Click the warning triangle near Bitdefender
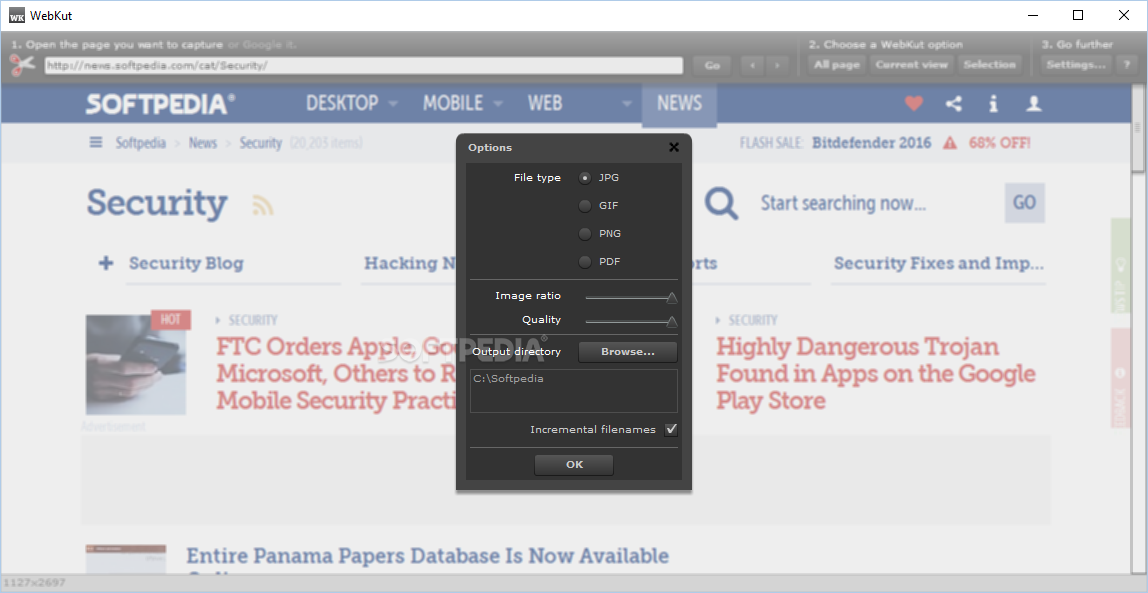1148x593 pixels. click(x=950, y=143)
